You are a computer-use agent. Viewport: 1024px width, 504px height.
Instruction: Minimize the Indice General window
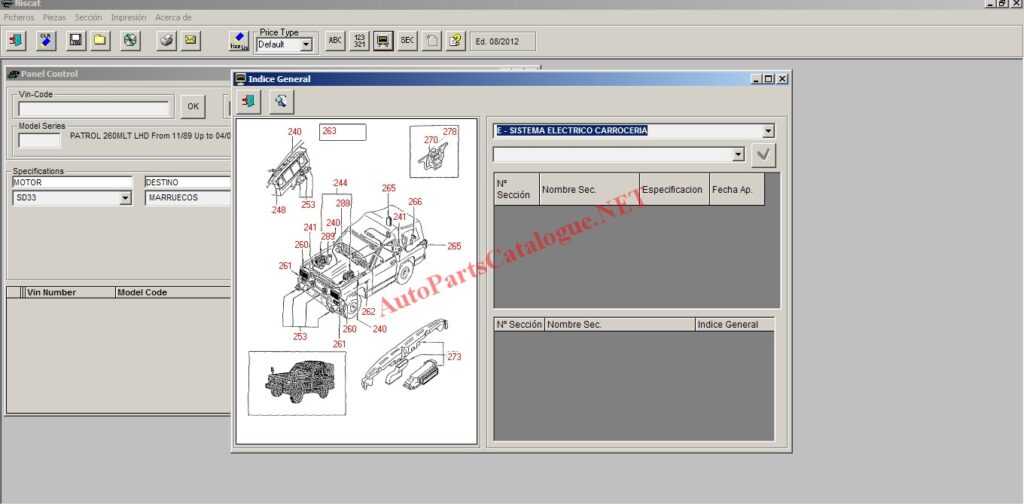[x=757, y=79]
